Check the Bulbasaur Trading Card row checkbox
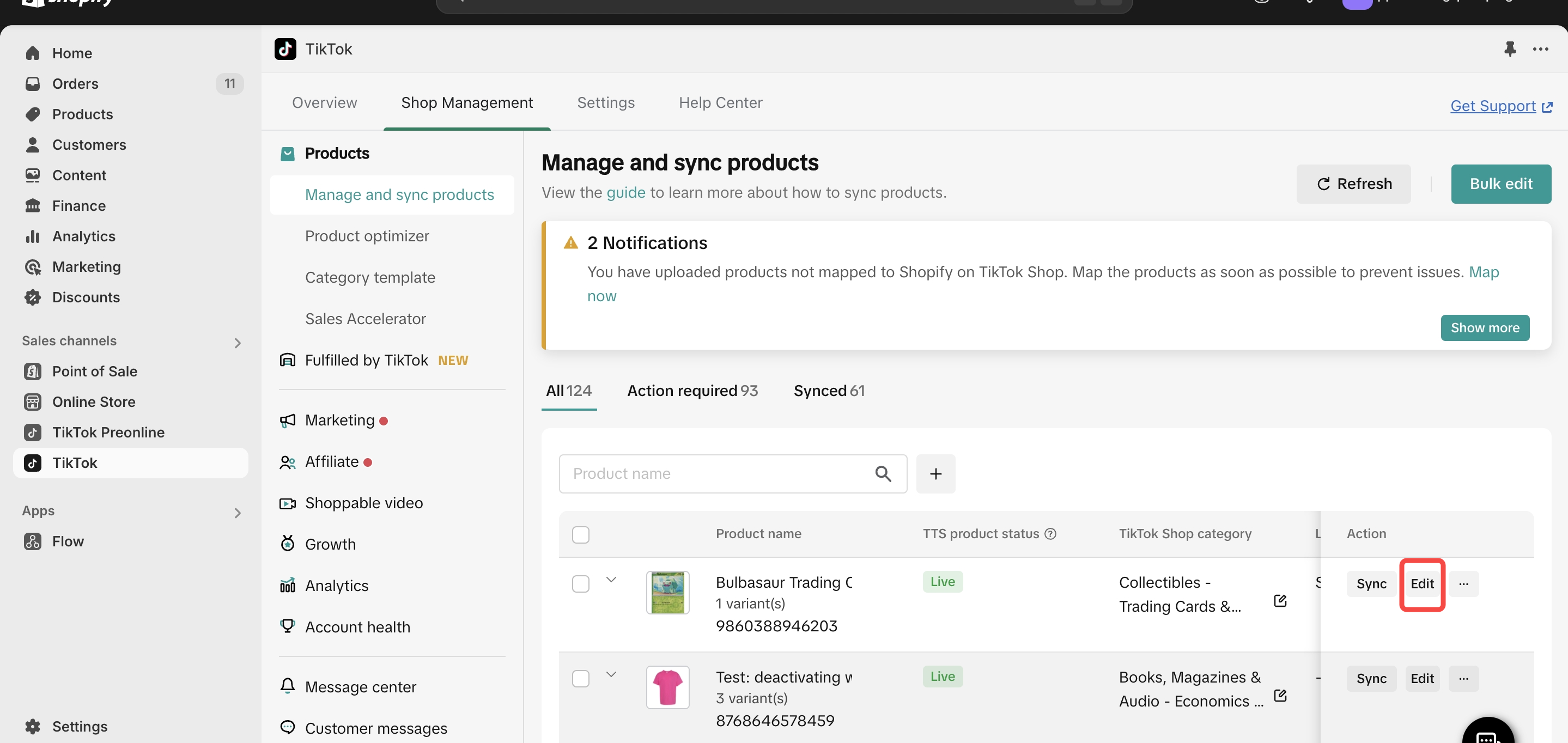The height and width of the screenshot is (743, 1568). point(581,583)
